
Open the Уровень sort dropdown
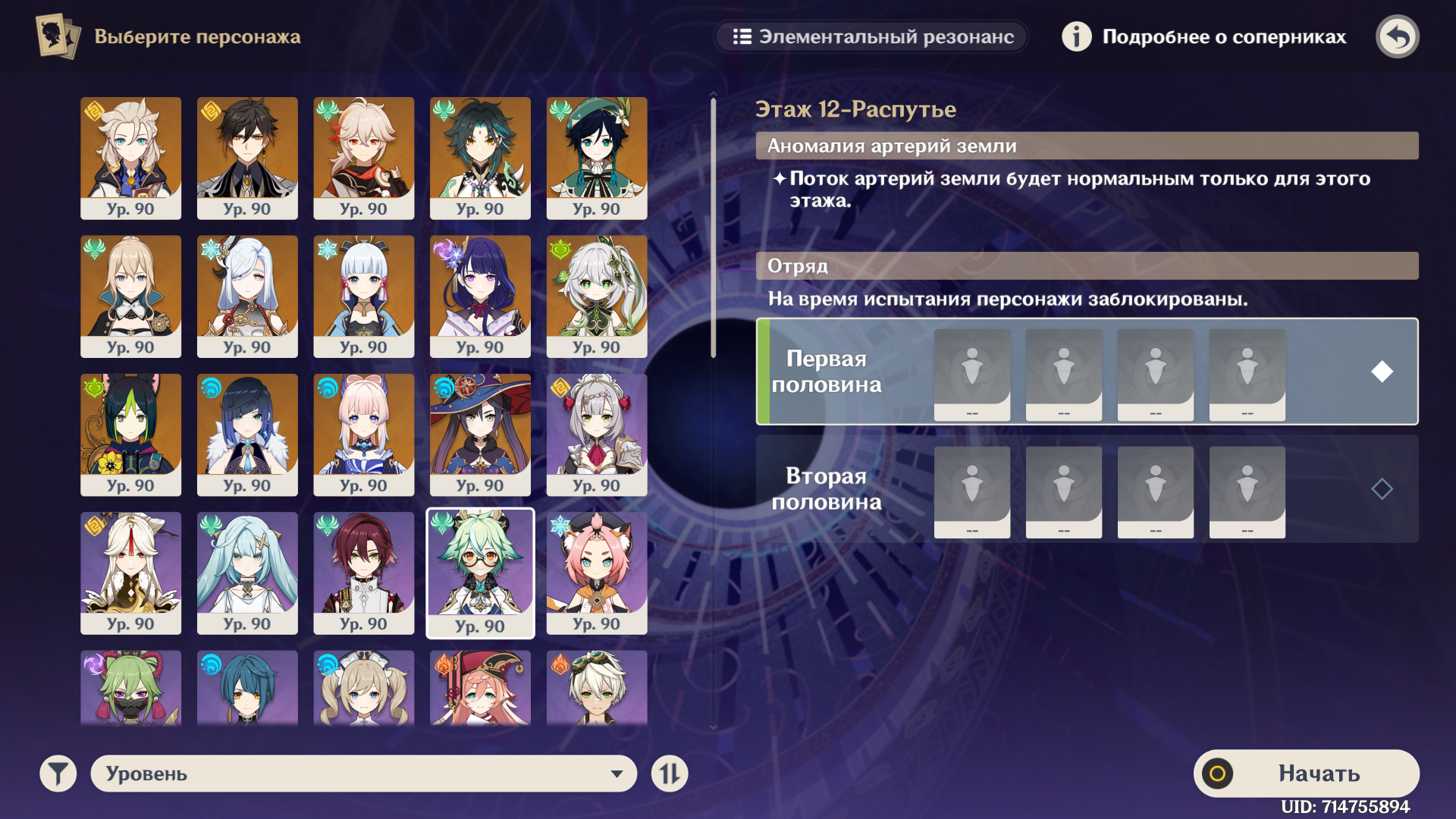pos(363,773)
